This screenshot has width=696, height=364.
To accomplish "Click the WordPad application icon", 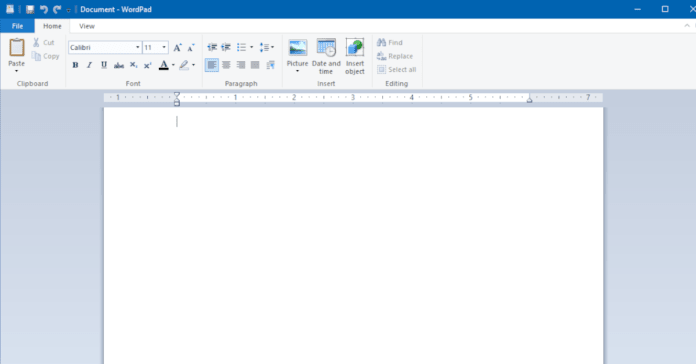I will pyautogui.click(x=10, y=9).
